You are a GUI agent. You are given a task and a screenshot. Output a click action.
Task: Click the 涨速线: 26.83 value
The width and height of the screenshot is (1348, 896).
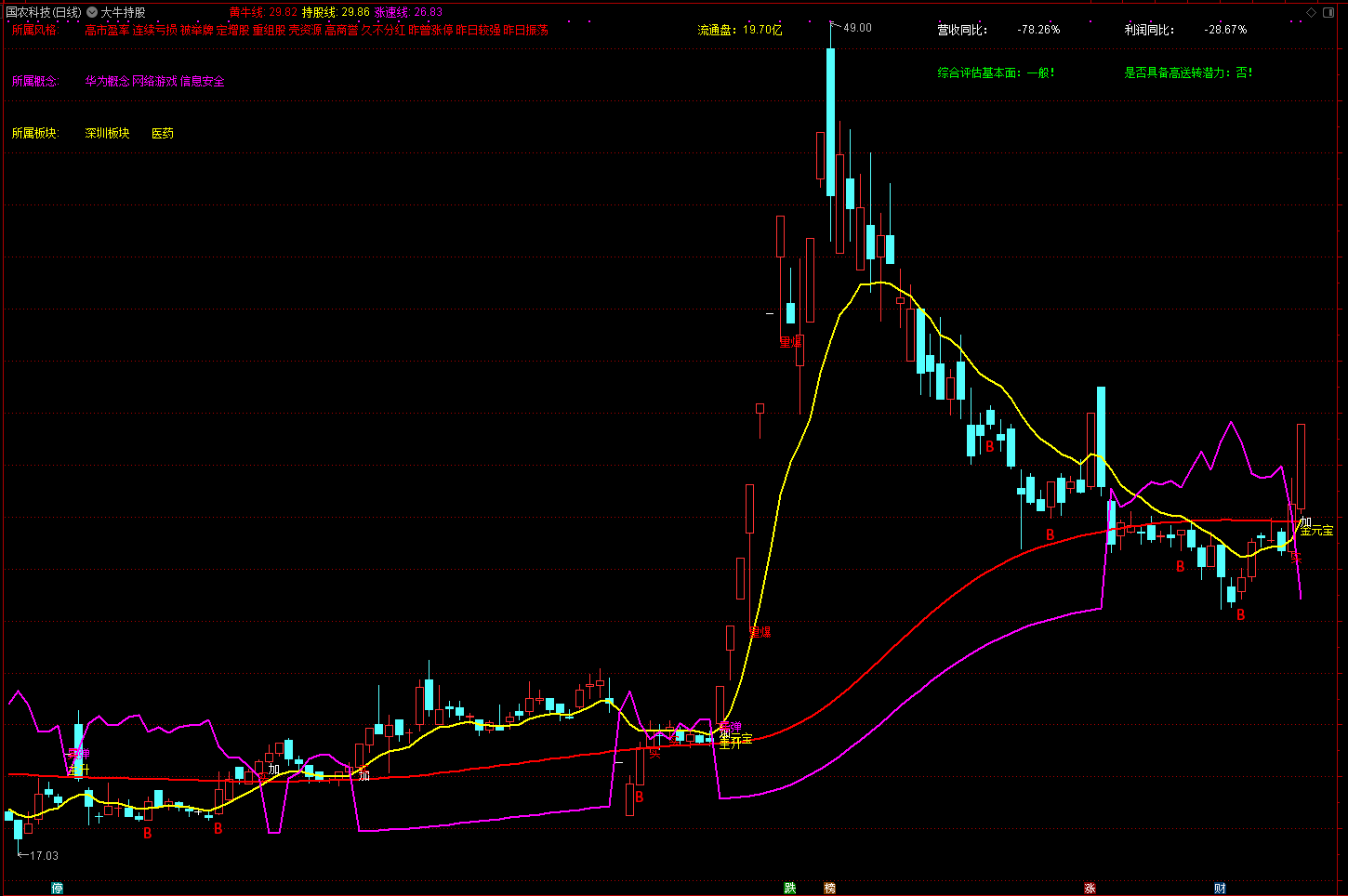point(409,13)
